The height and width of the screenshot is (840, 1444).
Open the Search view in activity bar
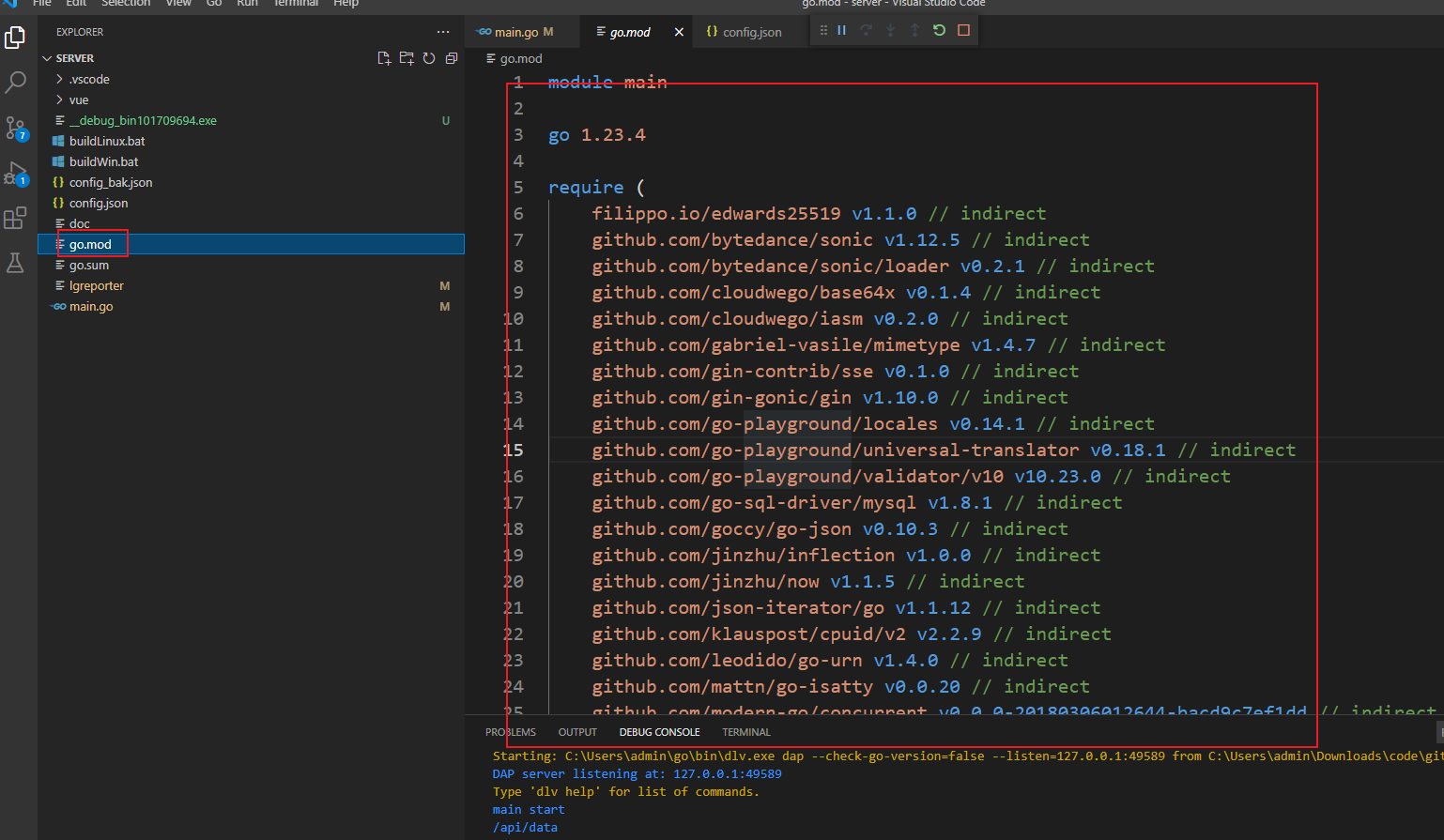15,83
